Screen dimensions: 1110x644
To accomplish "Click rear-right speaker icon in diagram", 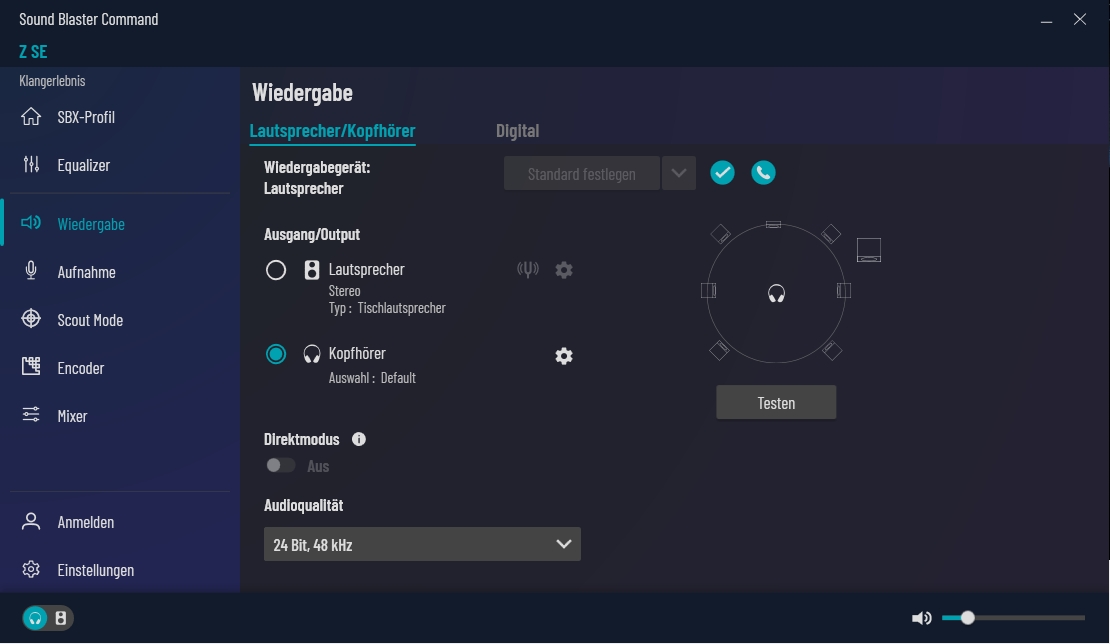I will pyautogui.click(x=832, y=350).
